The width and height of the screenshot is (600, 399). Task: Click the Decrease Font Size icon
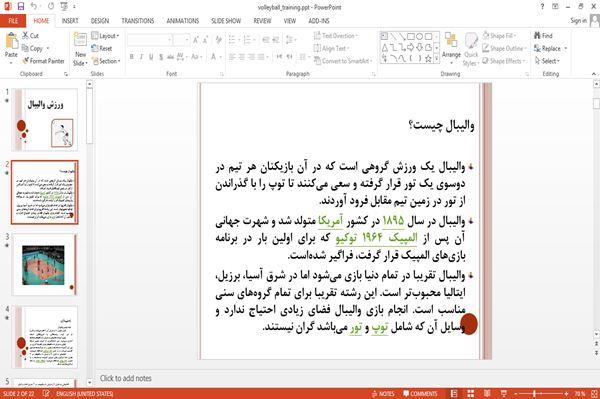click(x=205, y=39)
